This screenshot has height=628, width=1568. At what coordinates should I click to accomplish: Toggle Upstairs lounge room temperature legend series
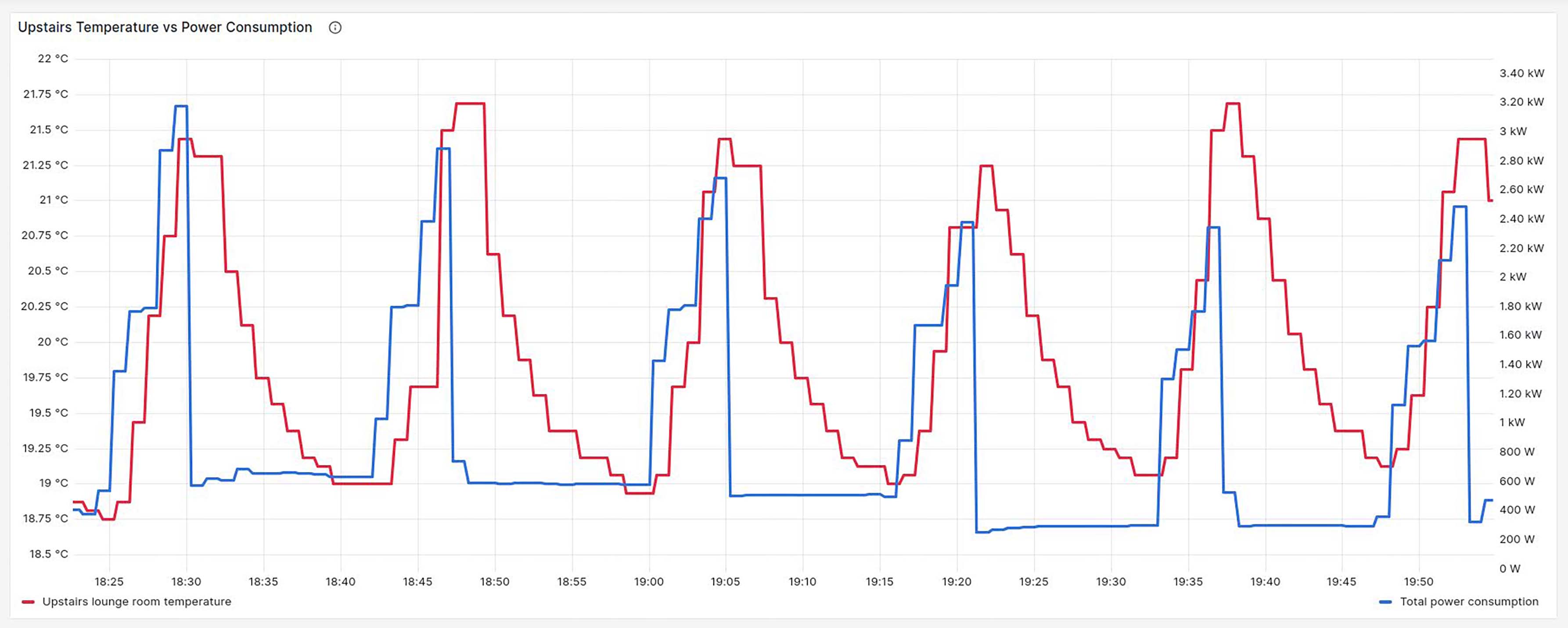coord(137,601)
